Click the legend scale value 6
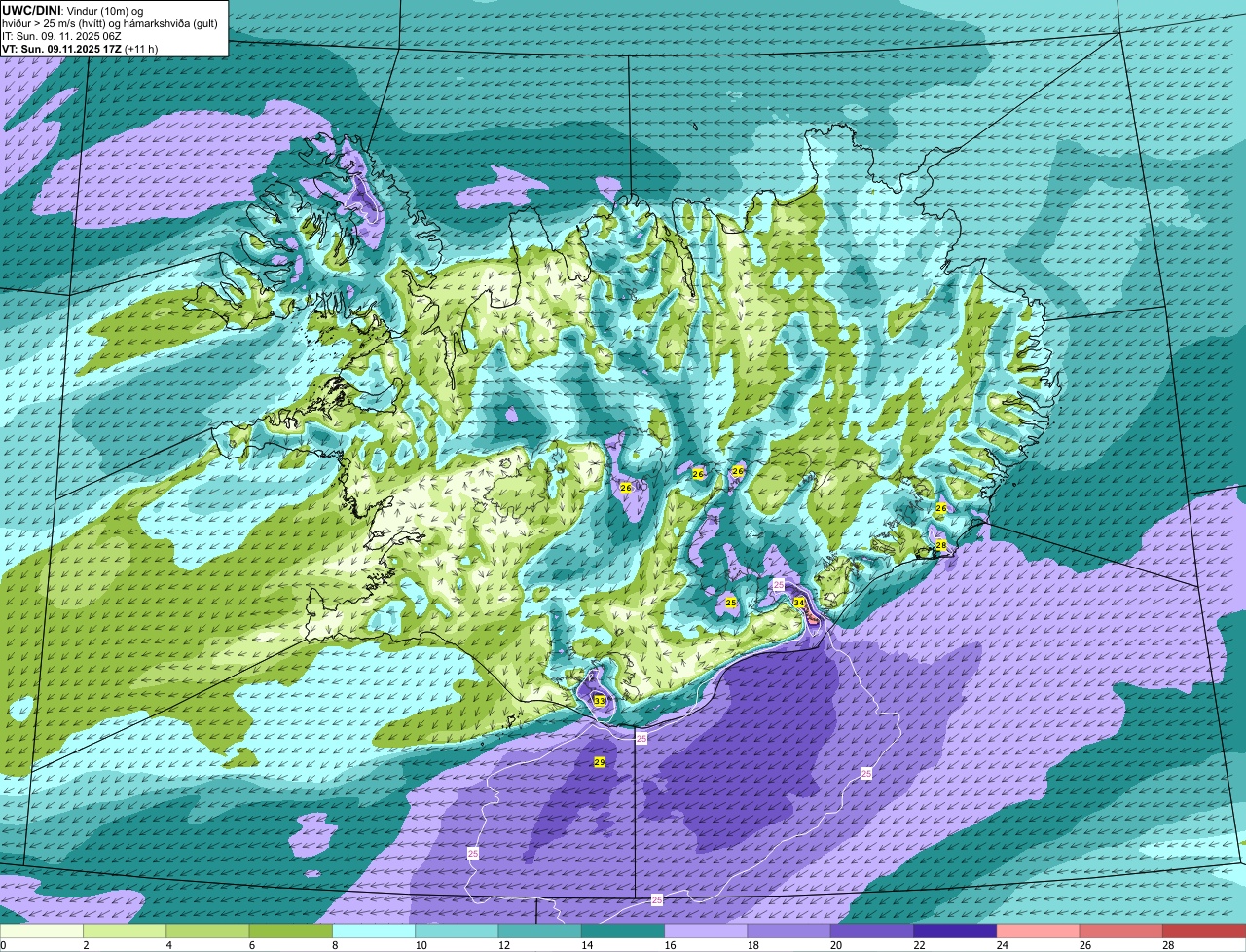 point(252,945)
